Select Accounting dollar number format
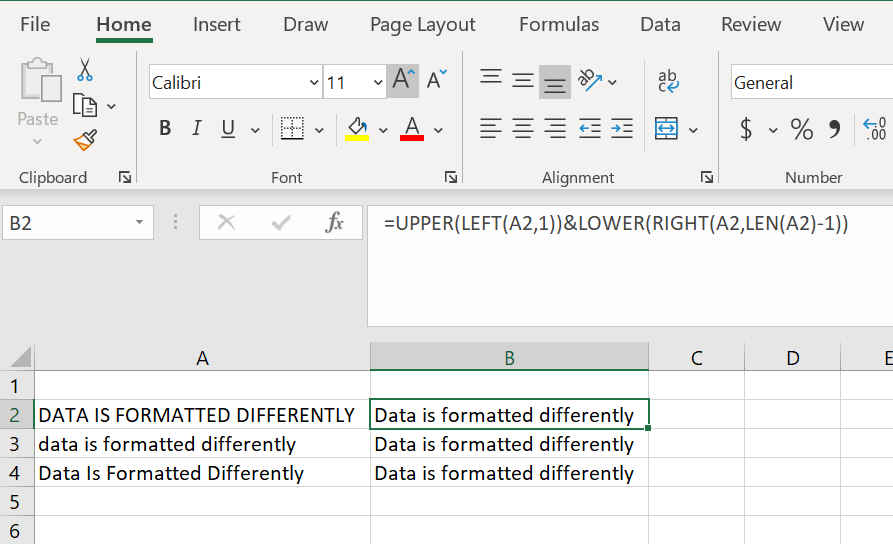The image size is (893, 544). [746, 129]
